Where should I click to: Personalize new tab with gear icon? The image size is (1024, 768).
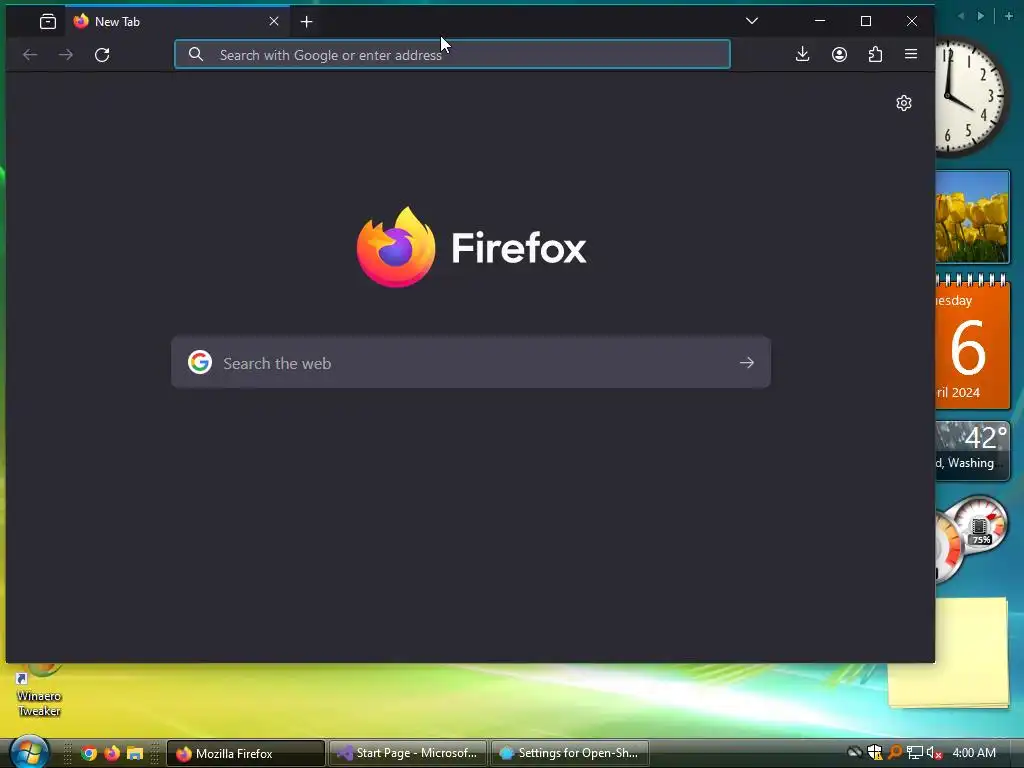click(904, 103)
